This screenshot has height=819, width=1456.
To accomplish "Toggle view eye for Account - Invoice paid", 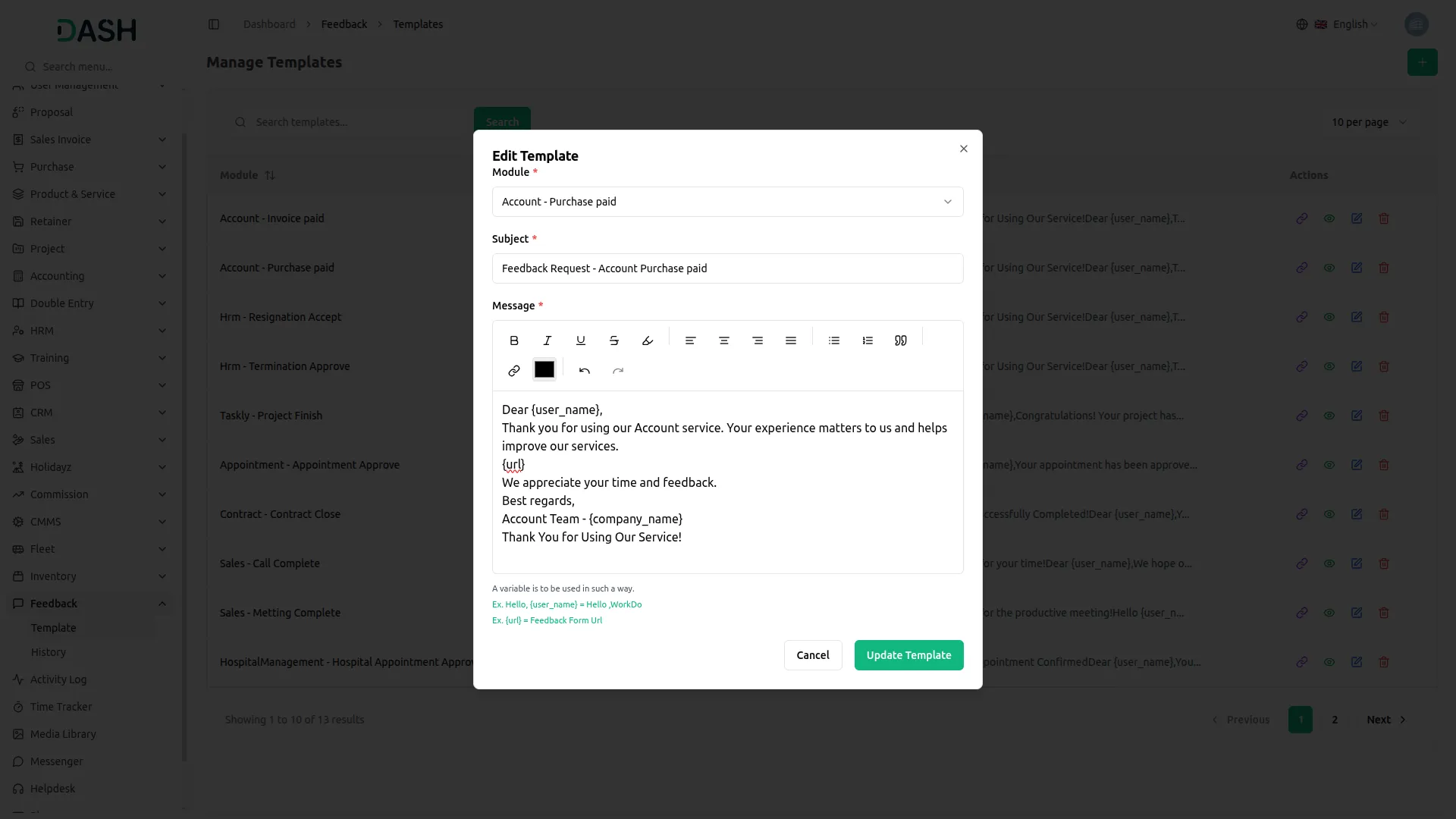I will pos(1329,218).
